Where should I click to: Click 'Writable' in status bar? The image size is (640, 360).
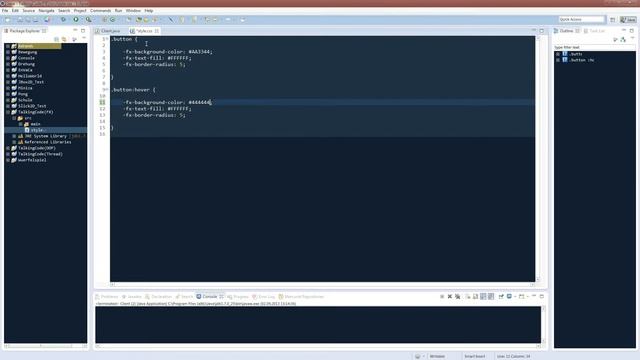click(x=437, y=356)
